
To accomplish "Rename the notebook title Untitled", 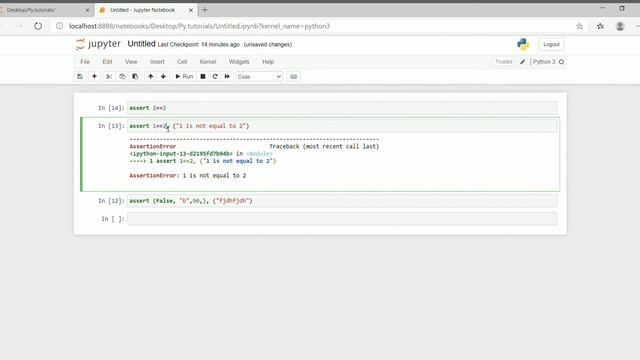I will point(141,44).
